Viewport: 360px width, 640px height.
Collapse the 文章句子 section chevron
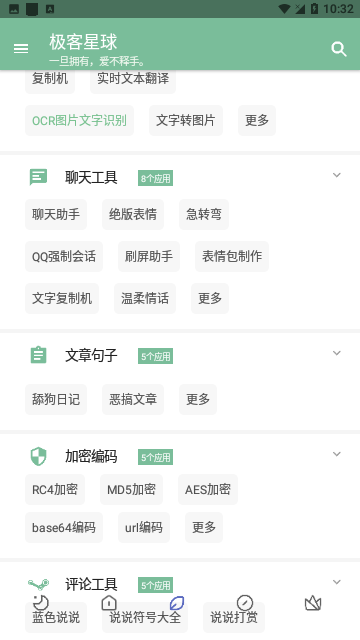[337, 353]
